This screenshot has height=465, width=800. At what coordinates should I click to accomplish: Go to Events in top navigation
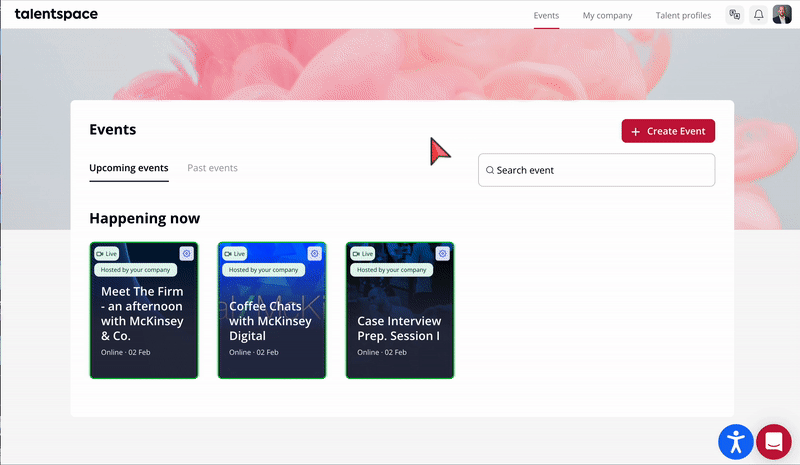coord(546,15)
